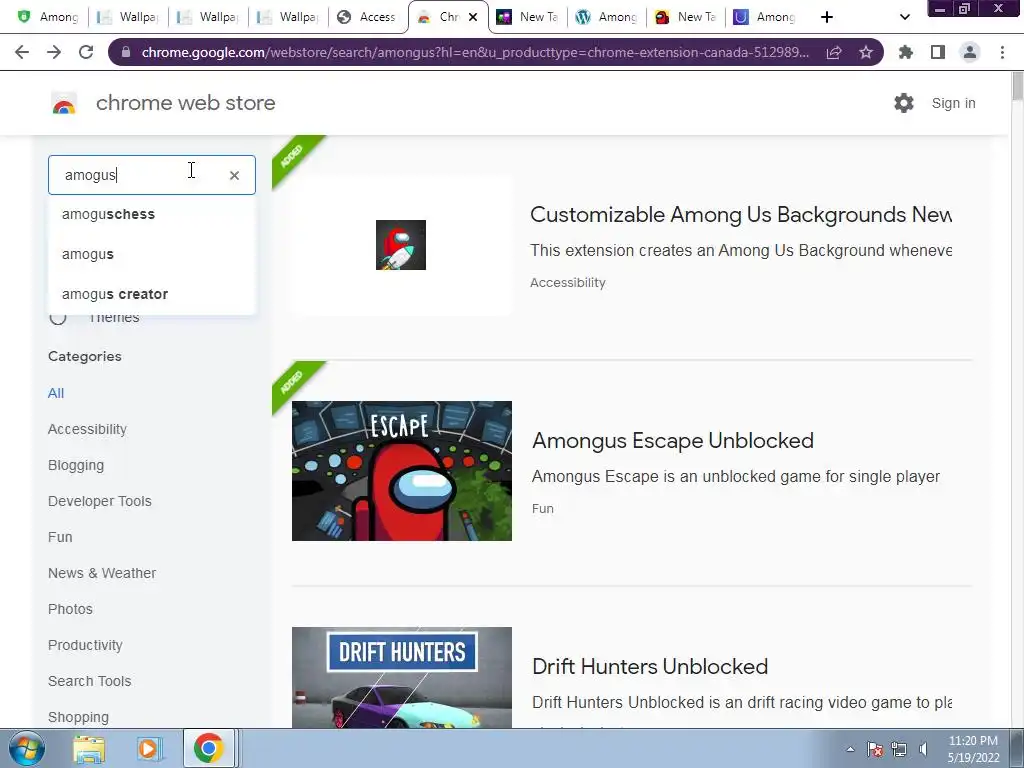Switch to the WordPress Among tab
This screenshot has width=1024, height=768.
coord(607,17)
